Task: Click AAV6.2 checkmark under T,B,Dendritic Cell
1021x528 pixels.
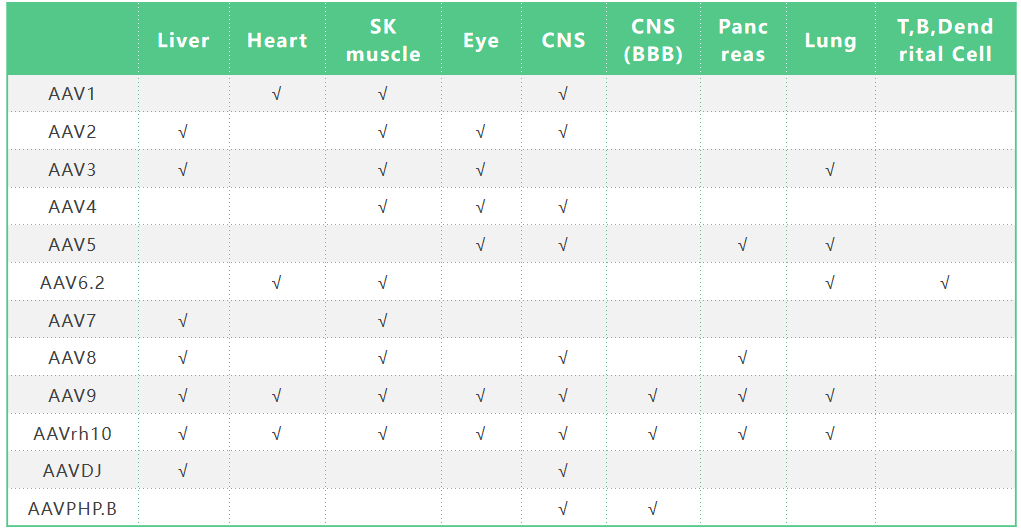Action: pos(945,283)
